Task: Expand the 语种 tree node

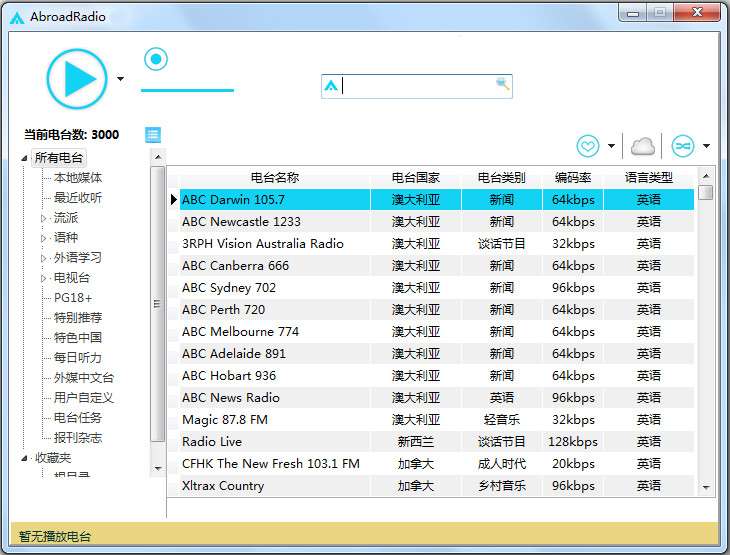Action: tap(43, 238)
